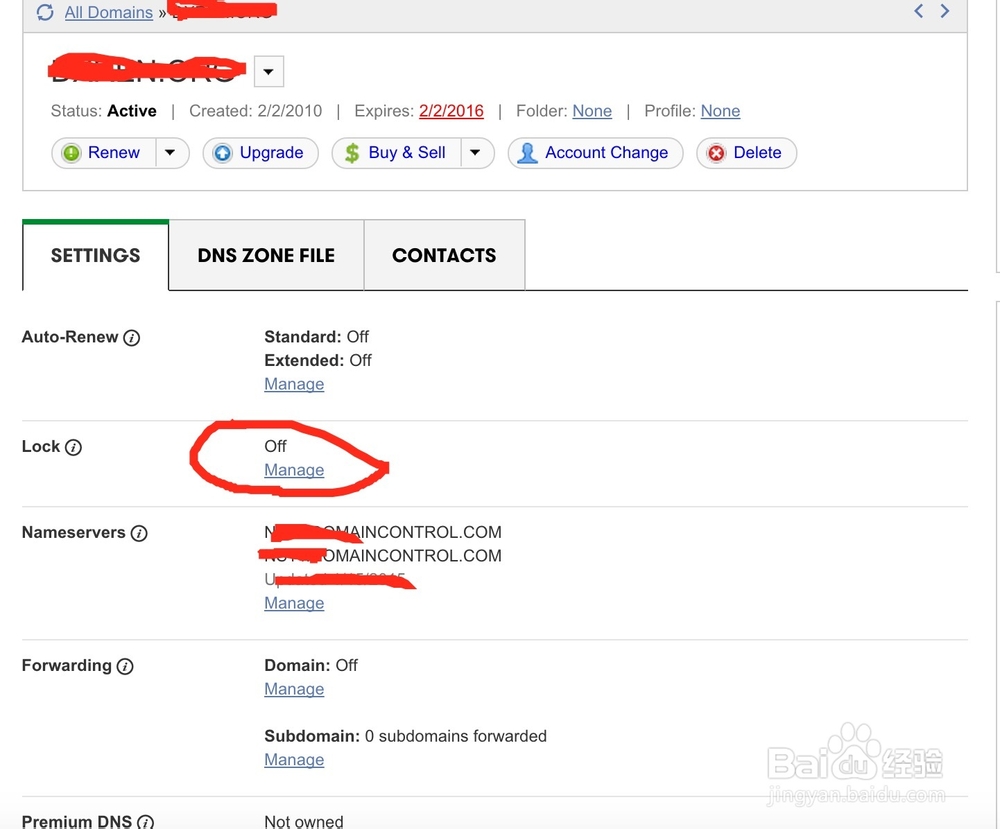Select the Auto-Renew label
Screen dimensions: 1000x829
point(70,337)
